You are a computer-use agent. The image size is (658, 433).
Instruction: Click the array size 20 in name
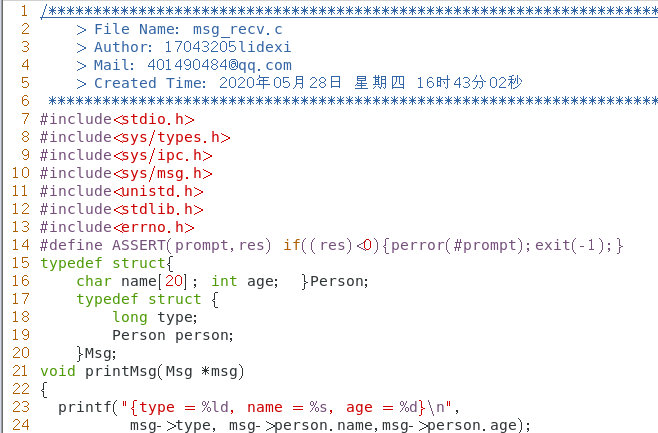coord(174,281)
